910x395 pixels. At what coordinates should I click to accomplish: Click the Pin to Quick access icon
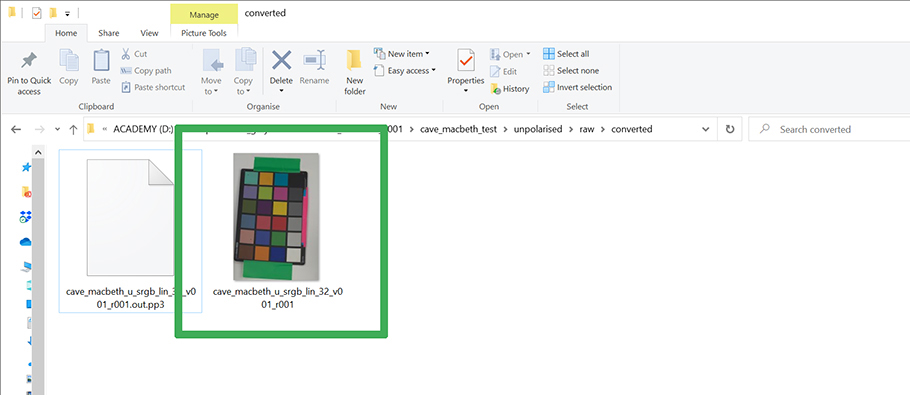coord(28,60)
